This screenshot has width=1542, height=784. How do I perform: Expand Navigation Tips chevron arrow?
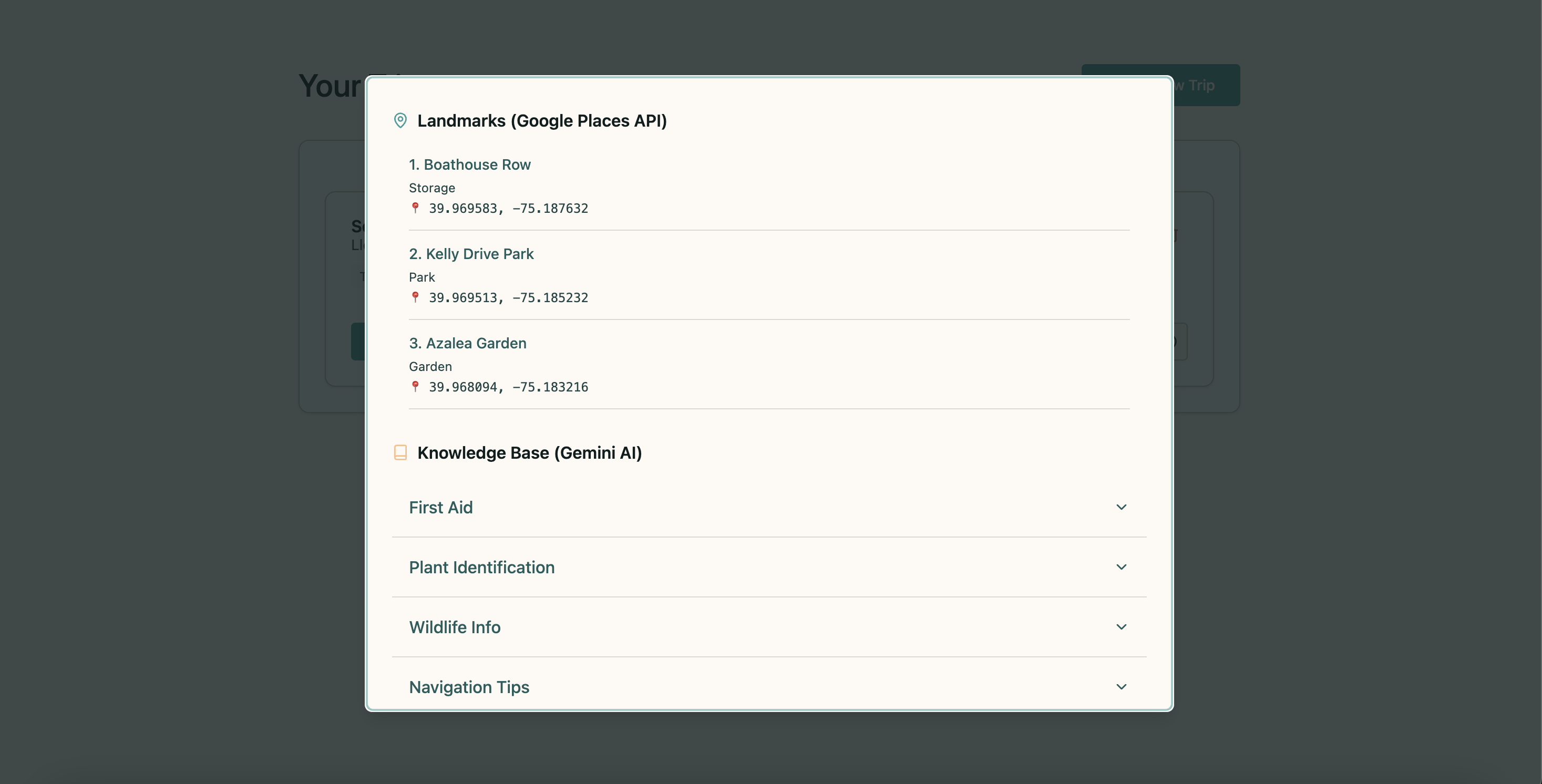(1121, 686)
